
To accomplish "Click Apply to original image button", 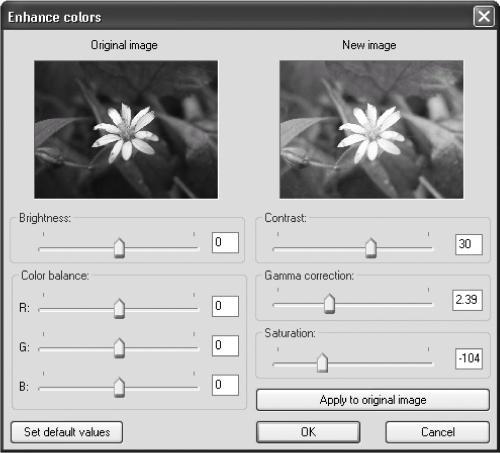I will pos(373,400).
